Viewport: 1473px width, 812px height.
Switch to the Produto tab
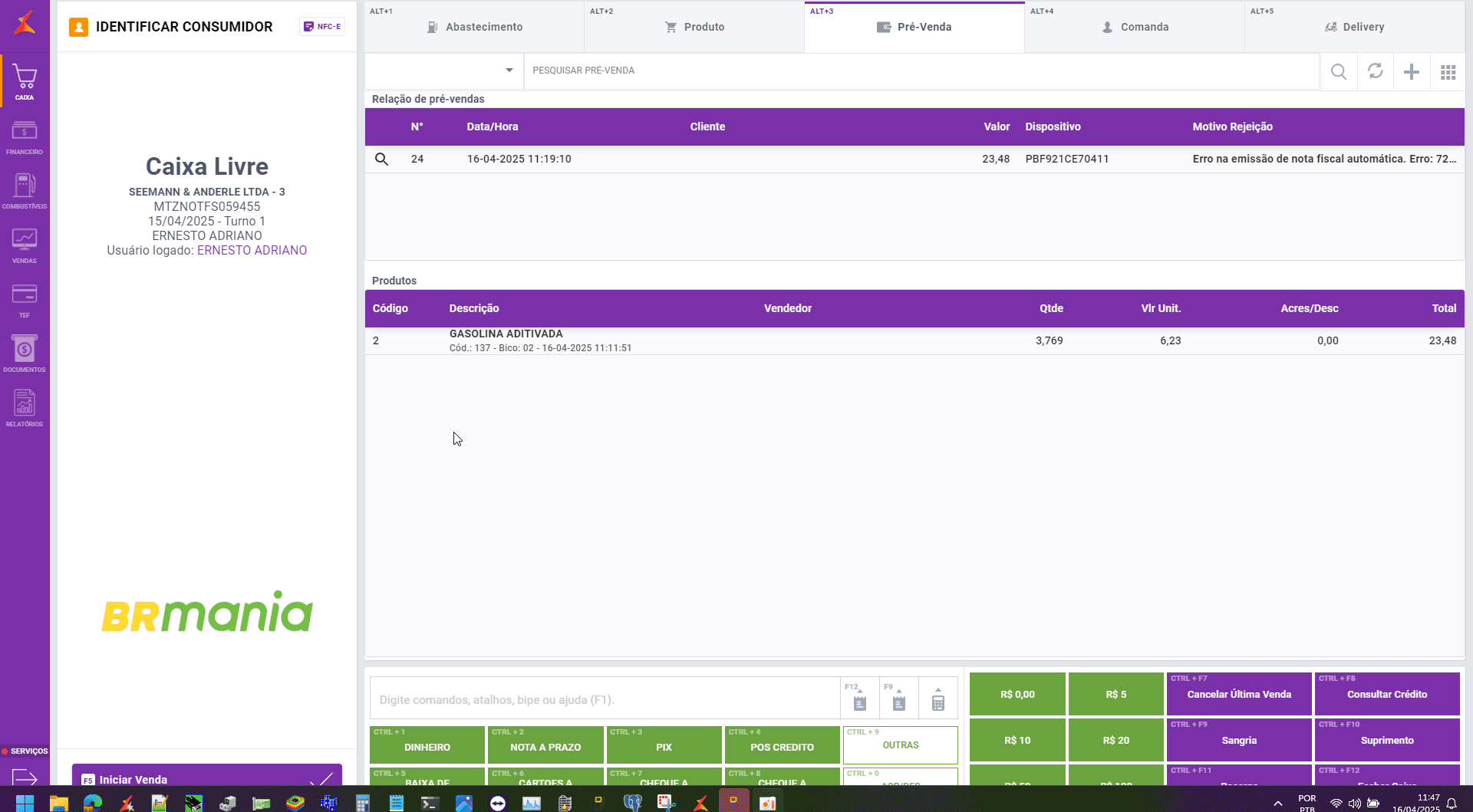click(694, 27)
